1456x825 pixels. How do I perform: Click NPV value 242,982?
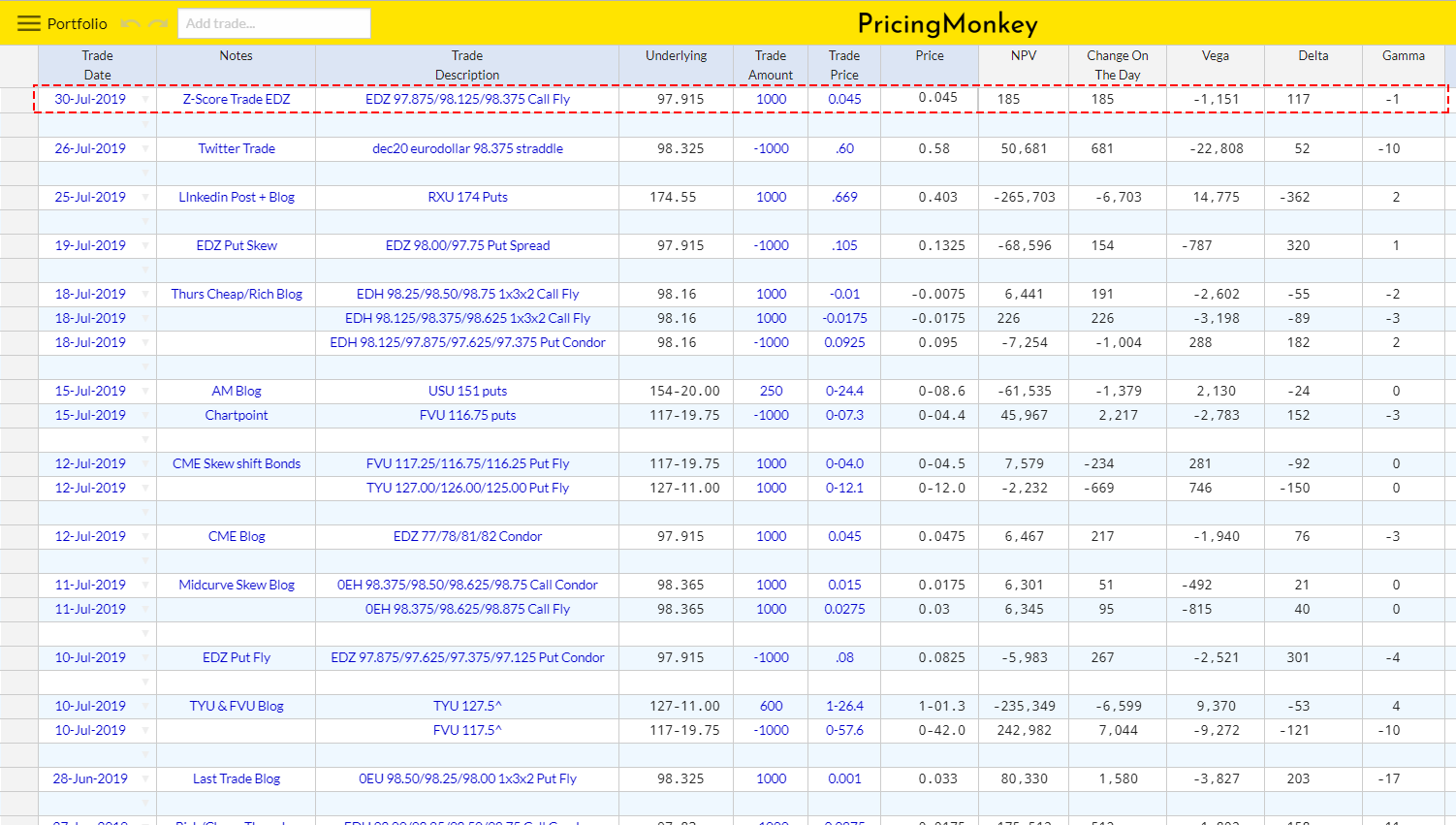click(1025, 730)
